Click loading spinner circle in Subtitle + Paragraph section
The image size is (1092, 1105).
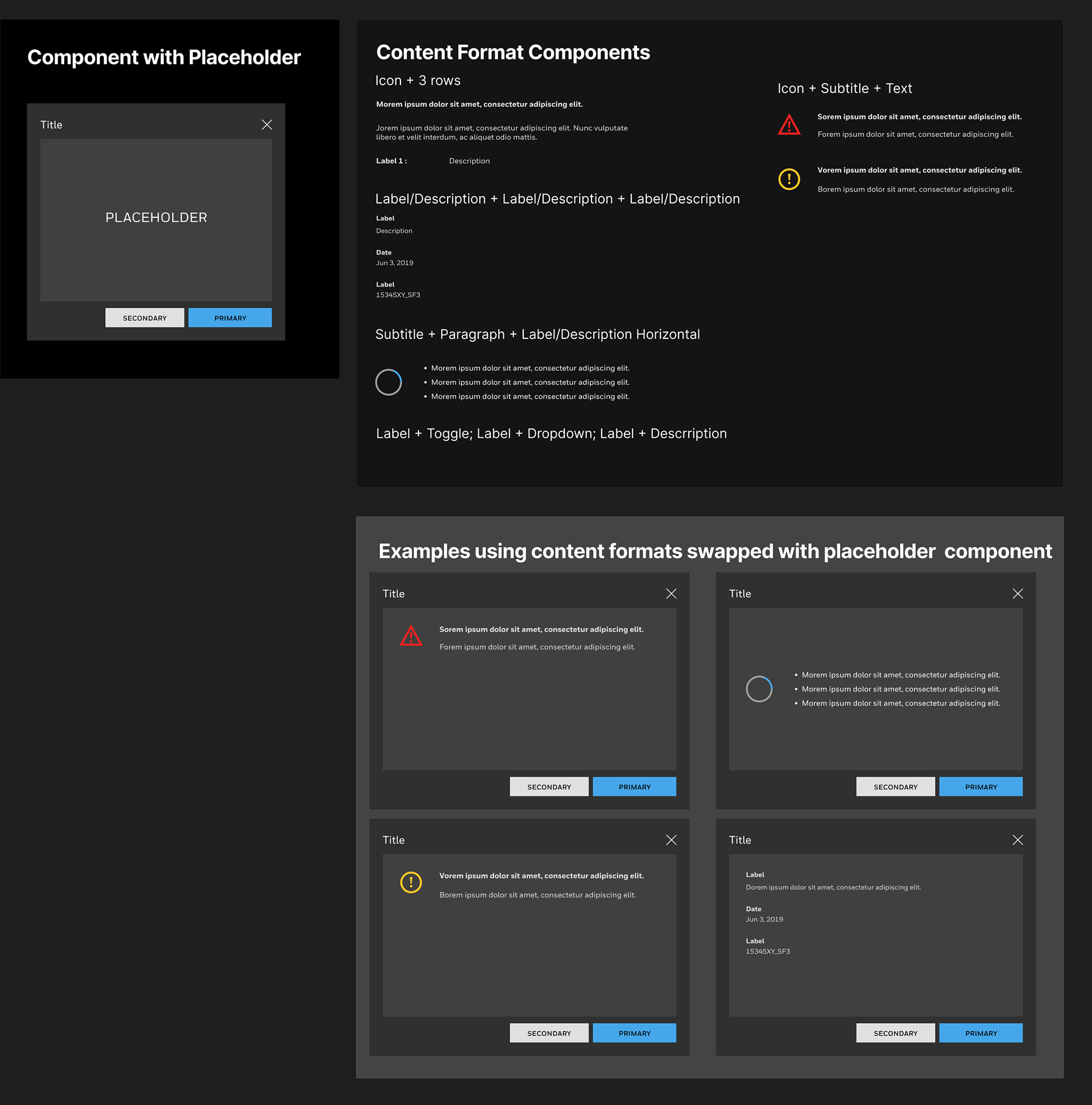[388, 382]
